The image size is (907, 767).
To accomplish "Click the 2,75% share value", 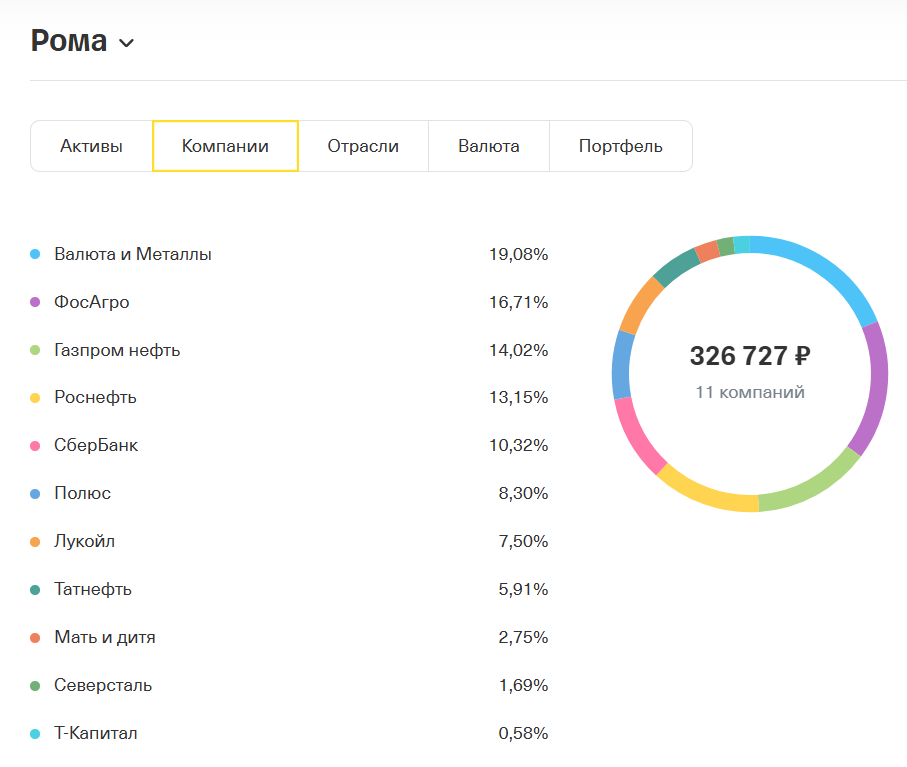I will coord(523,637).
